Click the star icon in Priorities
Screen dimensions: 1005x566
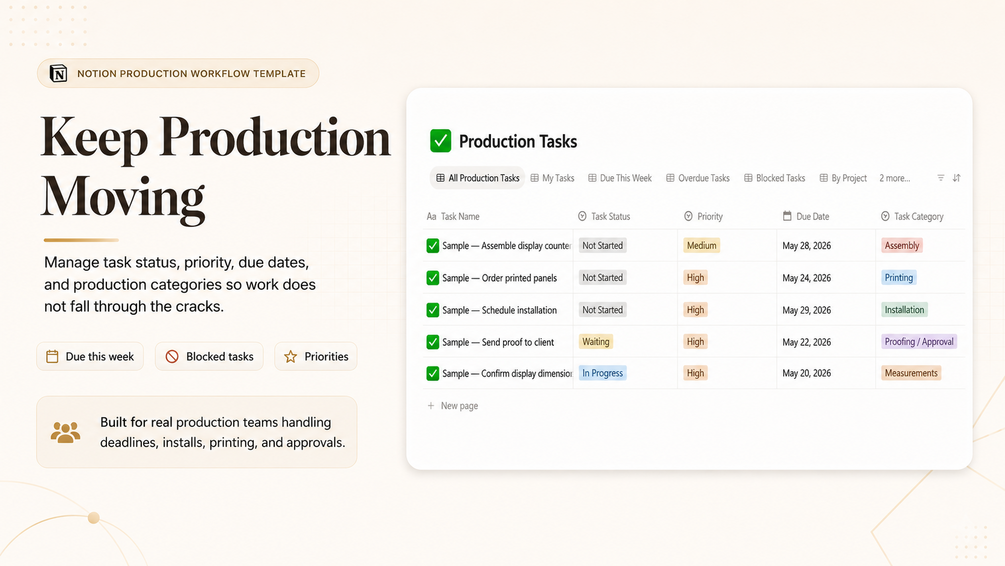pyautogui.click(x=290, y=356)
